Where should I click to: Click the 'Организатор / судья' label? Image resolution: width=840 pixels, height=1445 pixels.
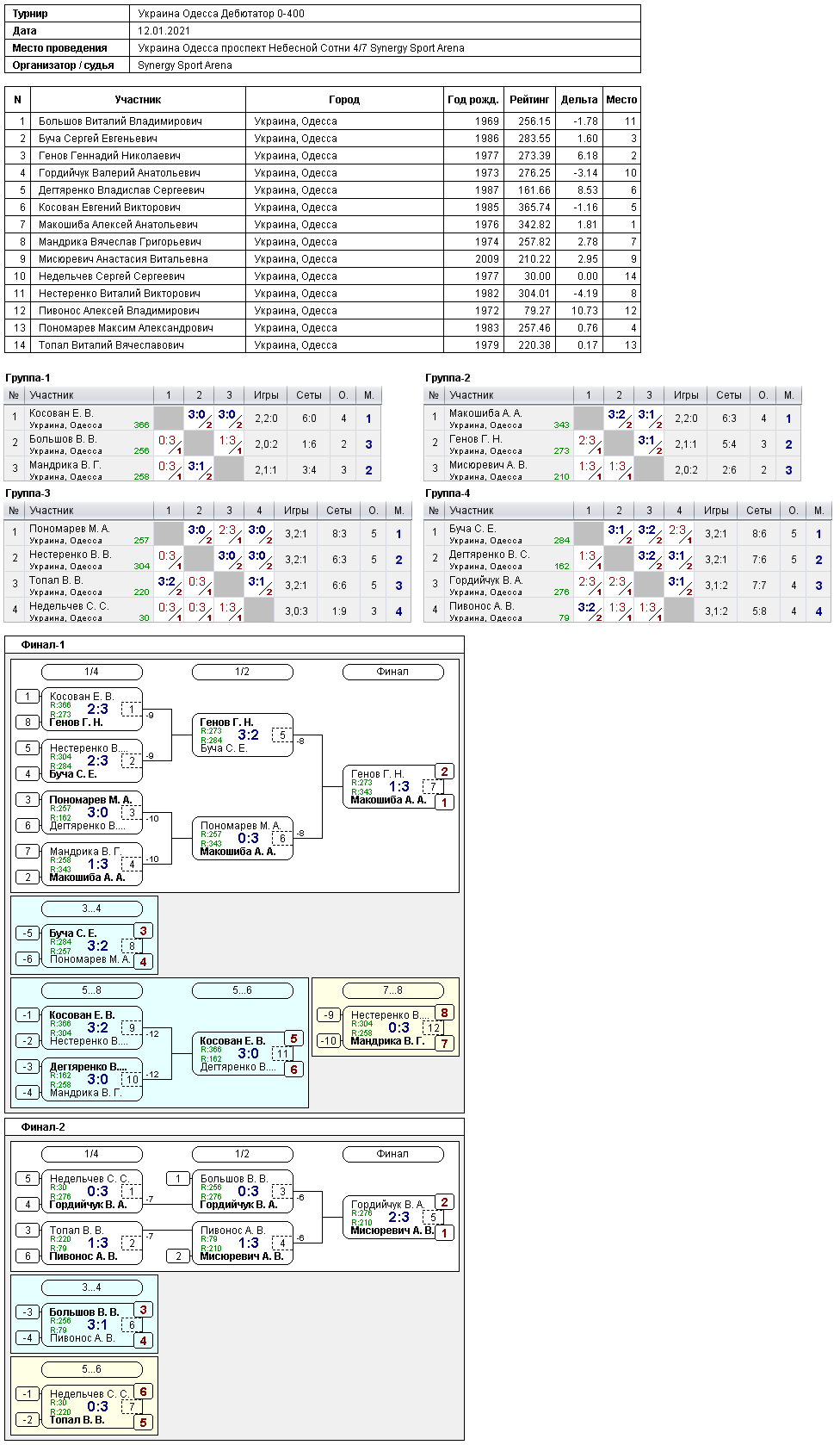pos(63,65)
